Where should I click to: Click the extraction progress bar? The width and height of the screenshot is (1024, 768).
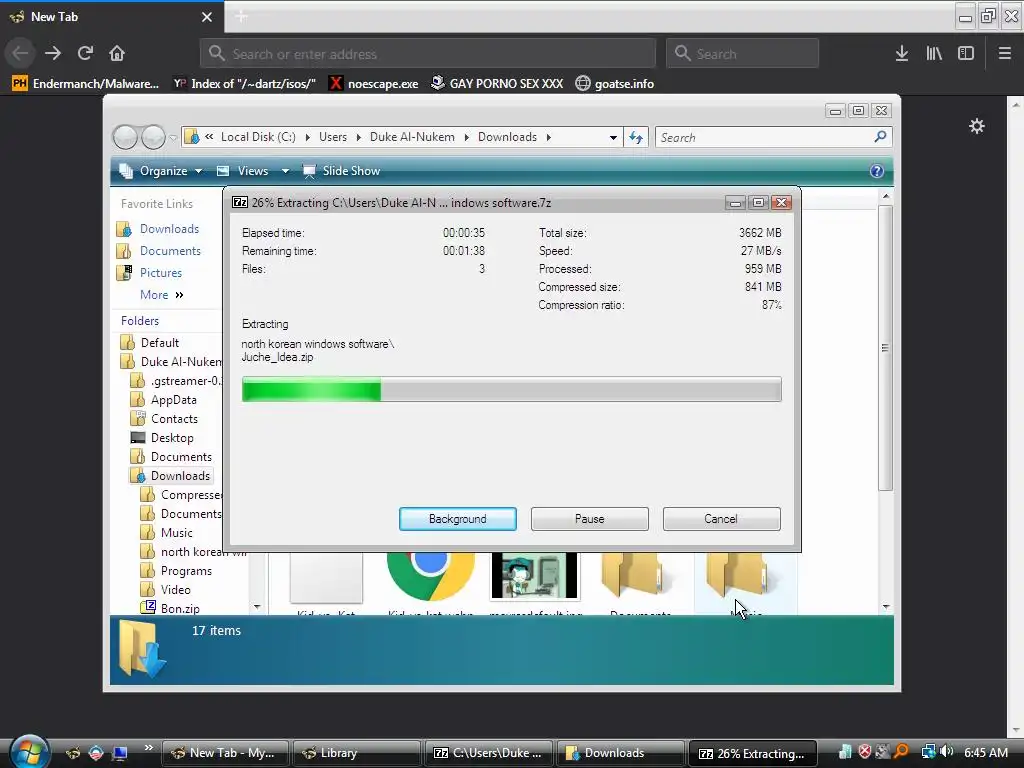[x=511, y=389]
